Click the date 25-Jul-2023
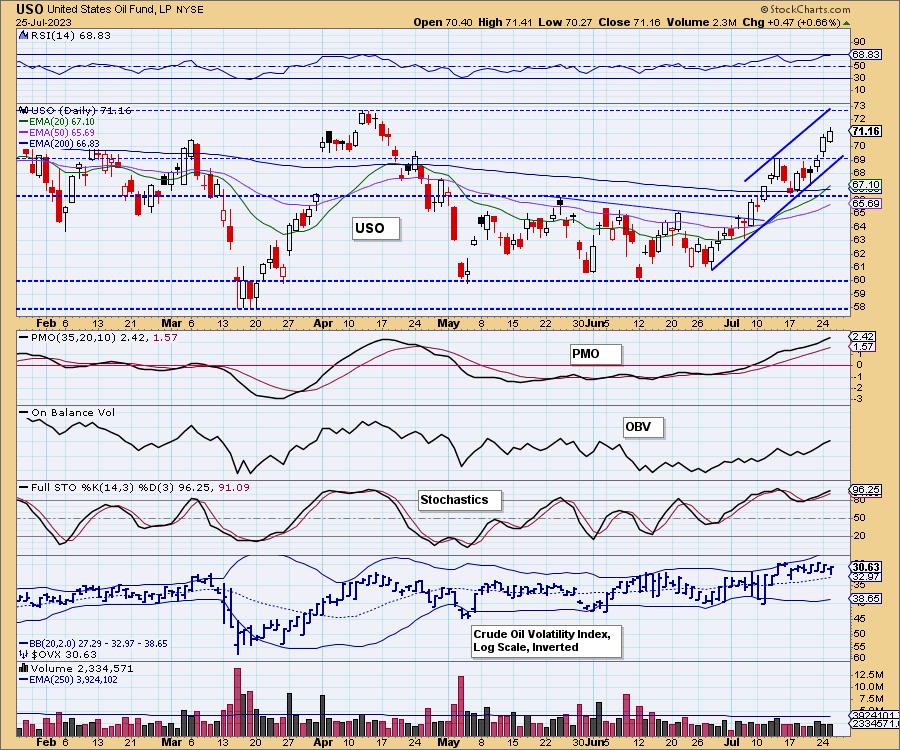Image resolution: width=900 pixels, height=750 pixels. click(x=44, y=22)
